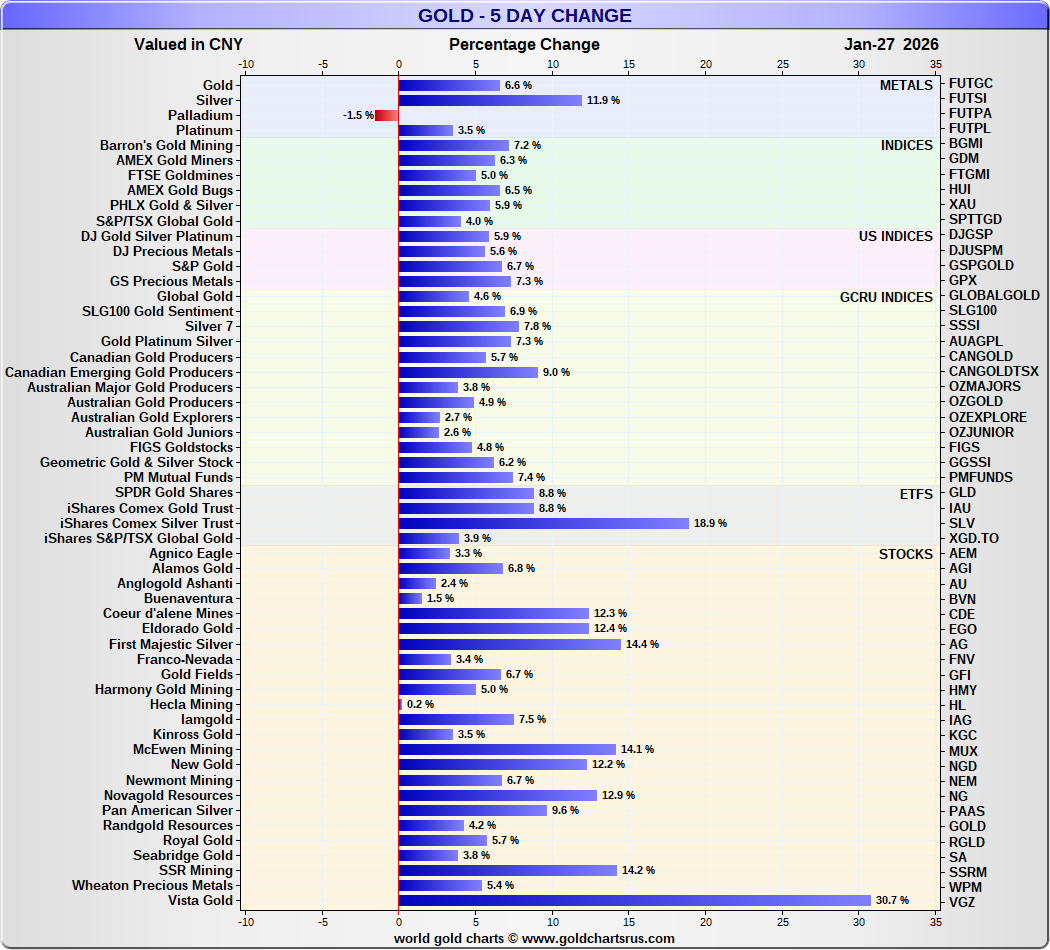The image size is (1050, 950).
Task: Click the Jan-27 2026 date label
Action: 891,44
